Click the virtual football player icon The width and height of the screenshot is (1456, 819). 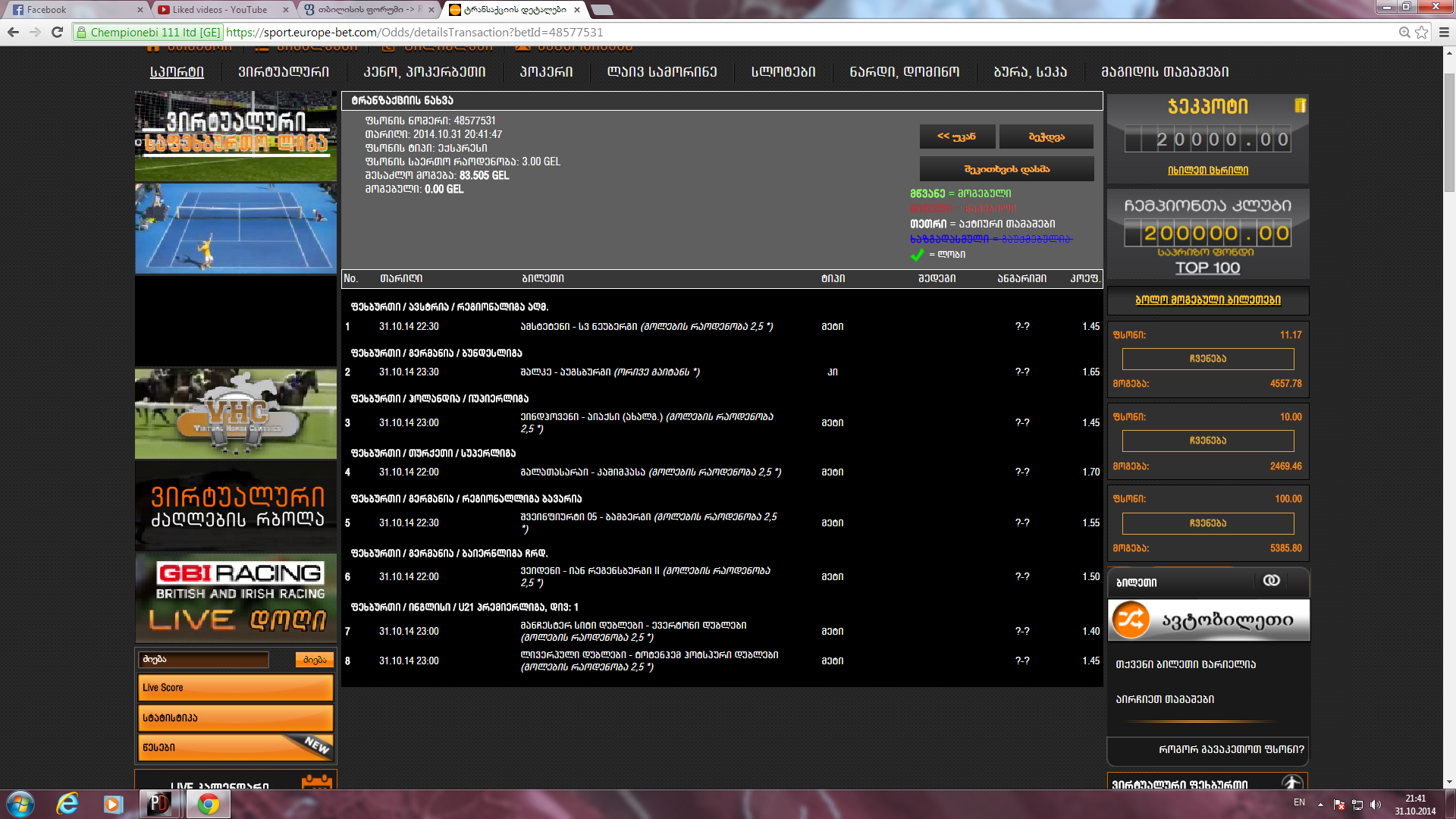1292,783
